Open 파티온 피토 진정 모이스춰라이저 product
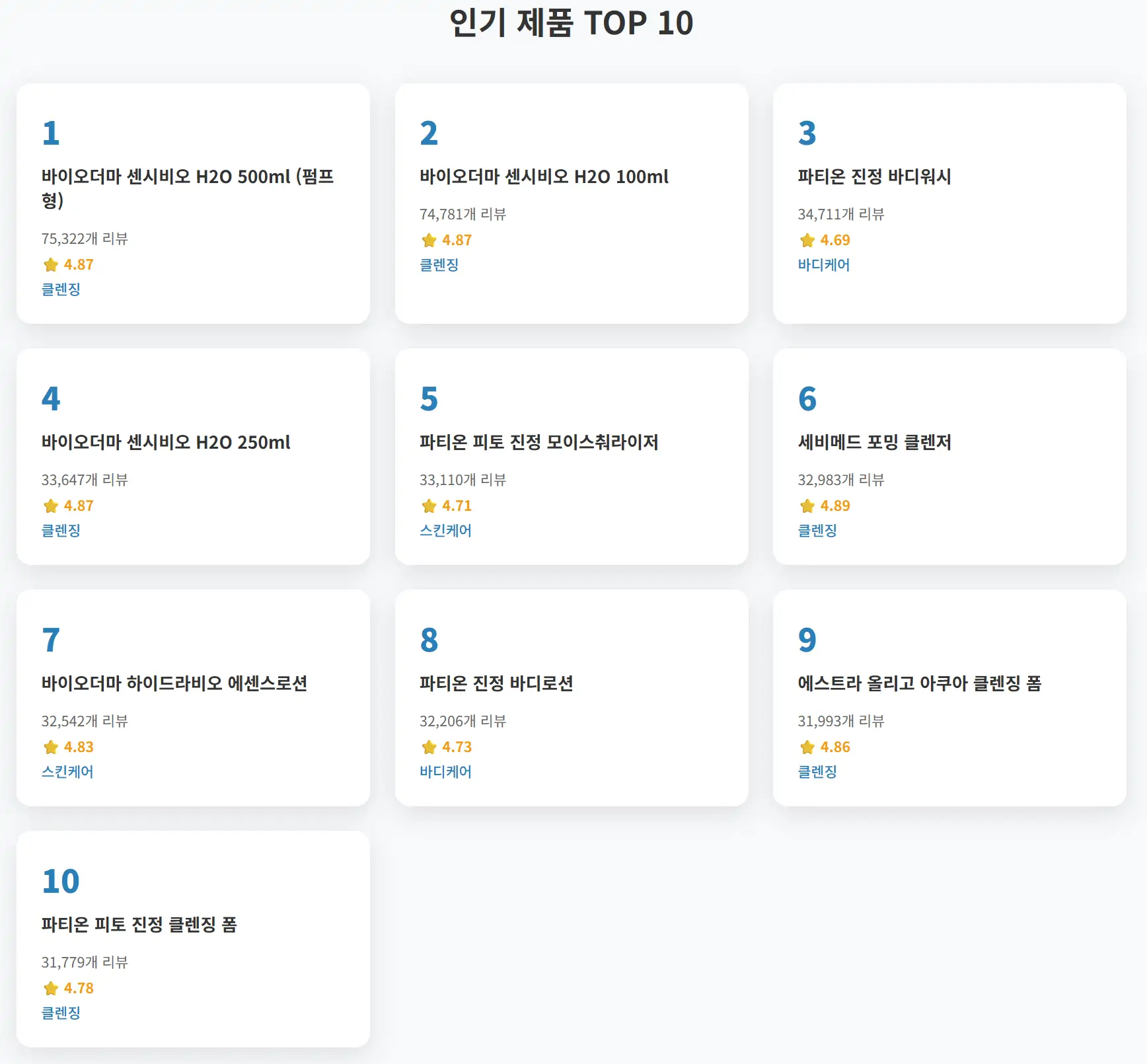Screen dimensions: 1147x1064 click(538, 442)
